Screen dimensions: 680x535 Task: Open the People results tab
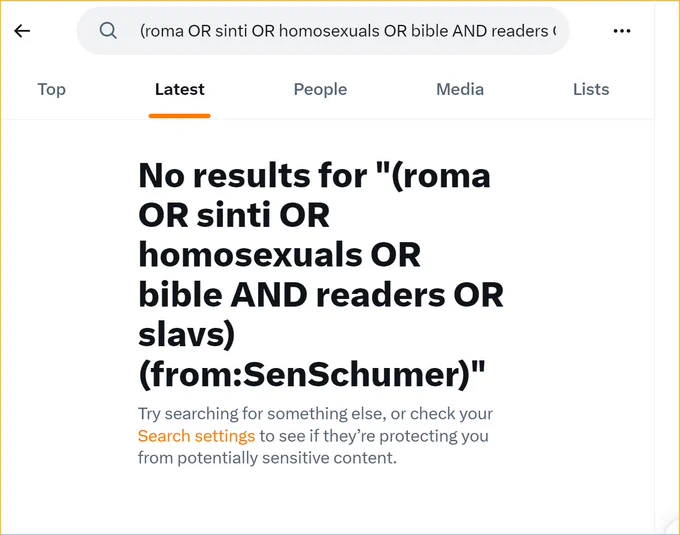click(x=320, y=89)
